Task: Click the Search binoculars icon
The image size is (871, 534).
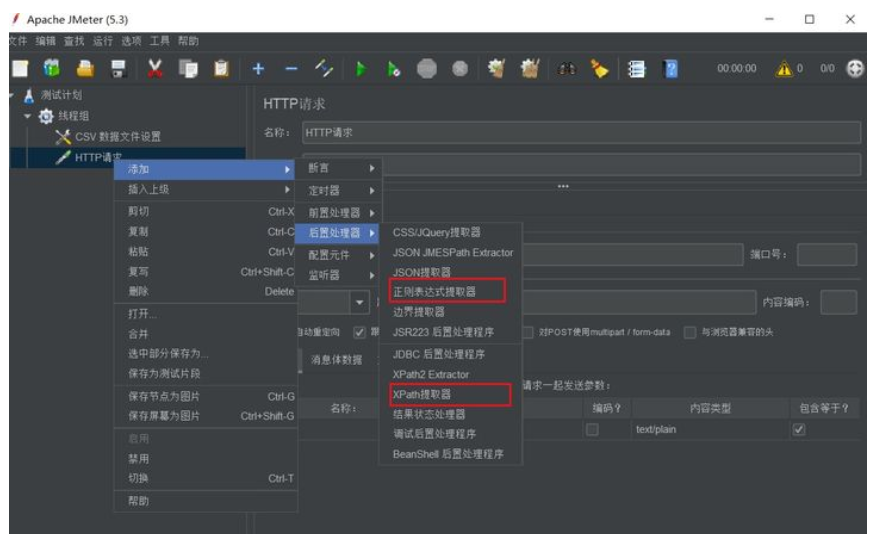Action: (x=567, y=69)
